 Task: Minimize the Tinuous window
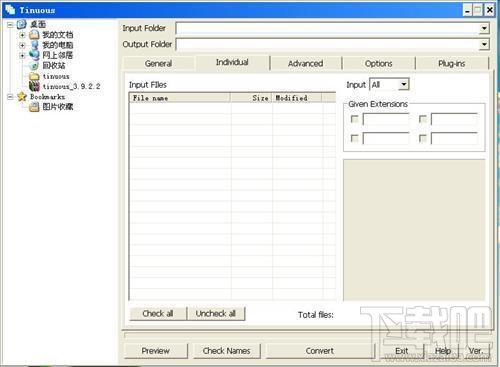(468, 10)
